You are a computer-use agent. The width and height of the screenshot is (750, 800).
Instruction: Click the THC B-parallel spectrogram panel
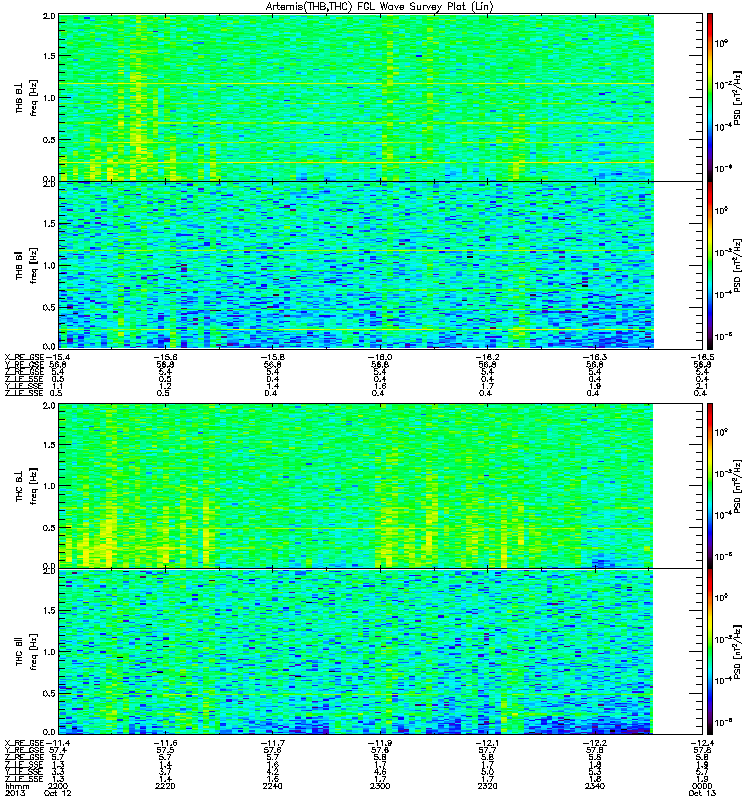tap(381, 652)
